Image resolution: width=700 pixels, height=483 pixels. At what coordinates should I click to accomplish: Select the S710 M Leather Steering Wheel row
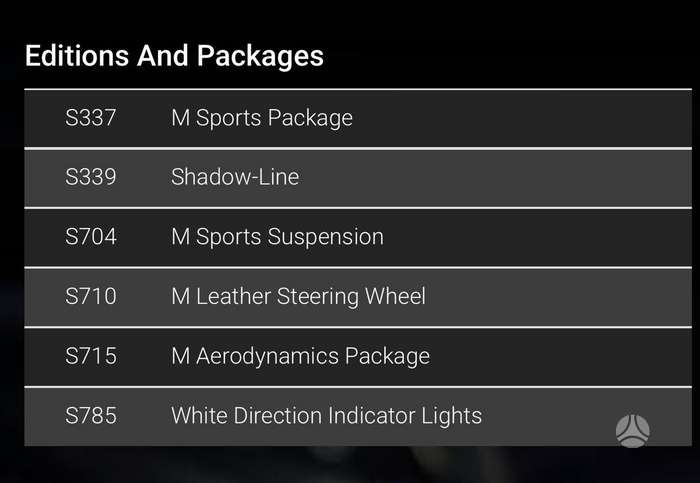tap(358, 297)
